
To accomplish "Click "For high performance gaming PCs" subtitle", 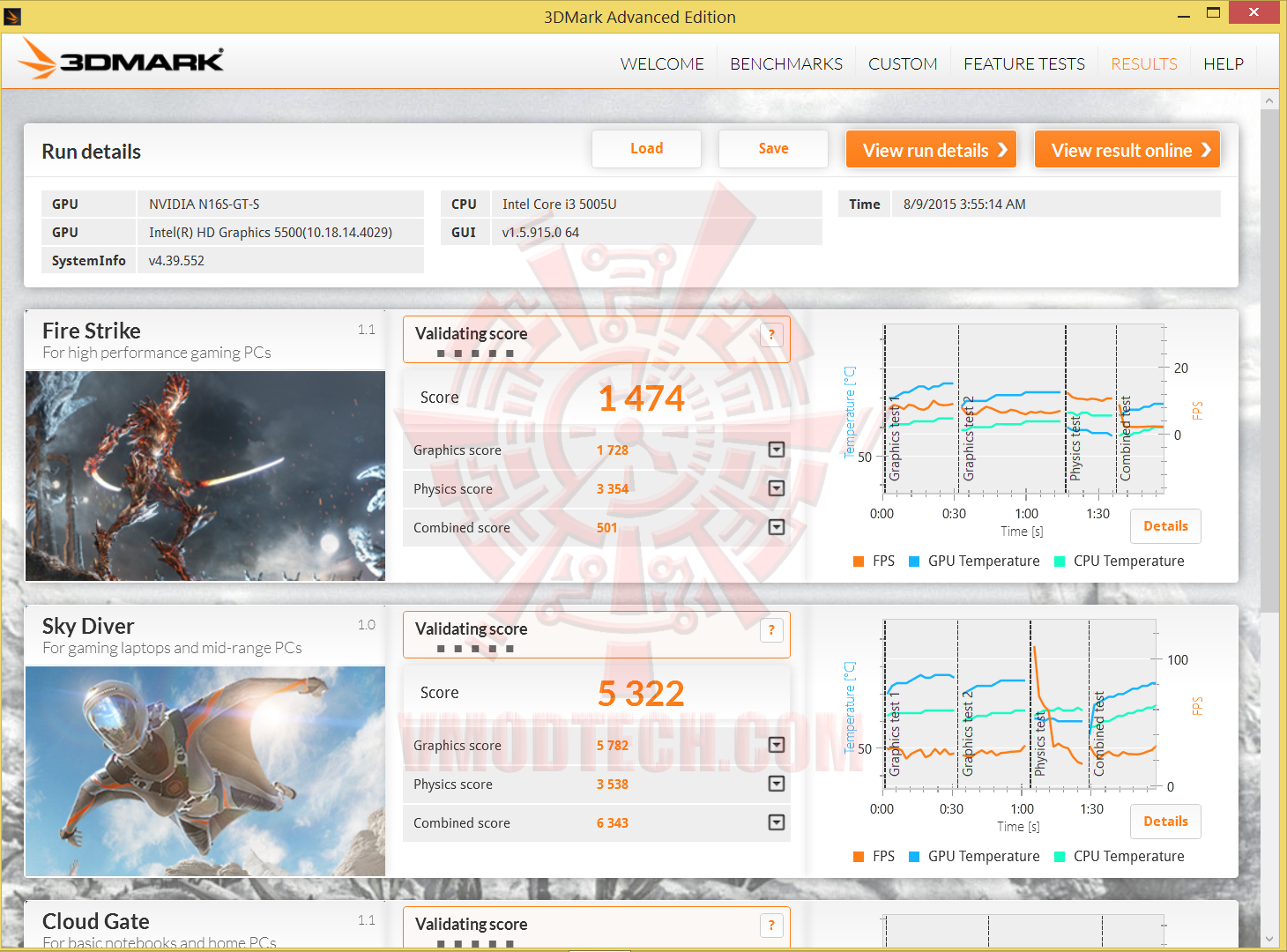I will 157,353.
